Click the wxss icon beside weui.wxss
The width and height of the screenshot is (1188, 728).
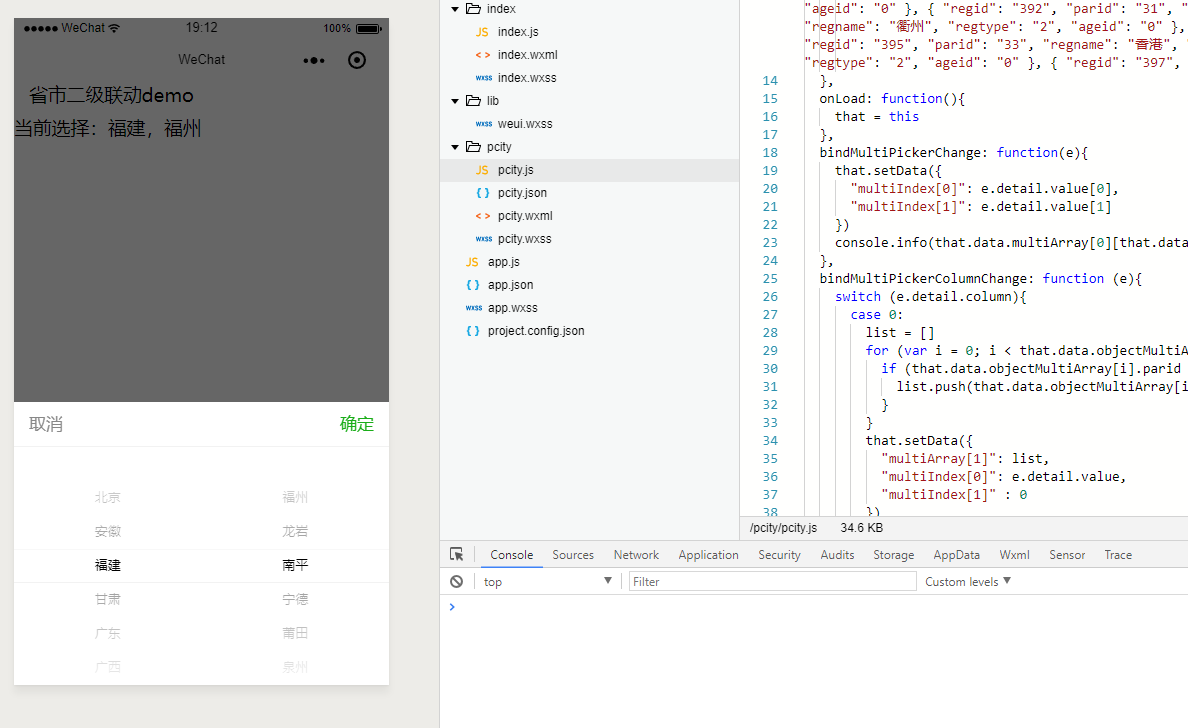pos(483,123)
